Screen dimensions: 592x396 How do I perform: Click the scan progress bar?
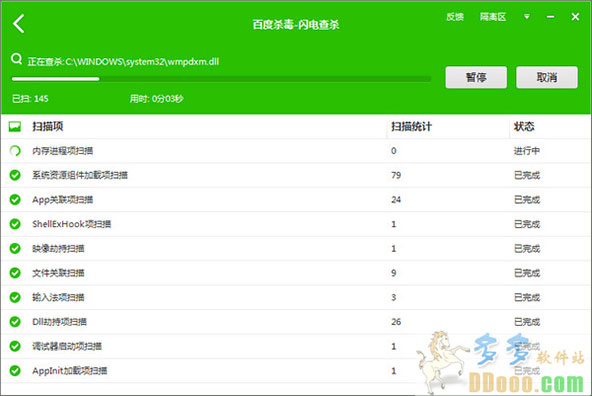(221, 79)
